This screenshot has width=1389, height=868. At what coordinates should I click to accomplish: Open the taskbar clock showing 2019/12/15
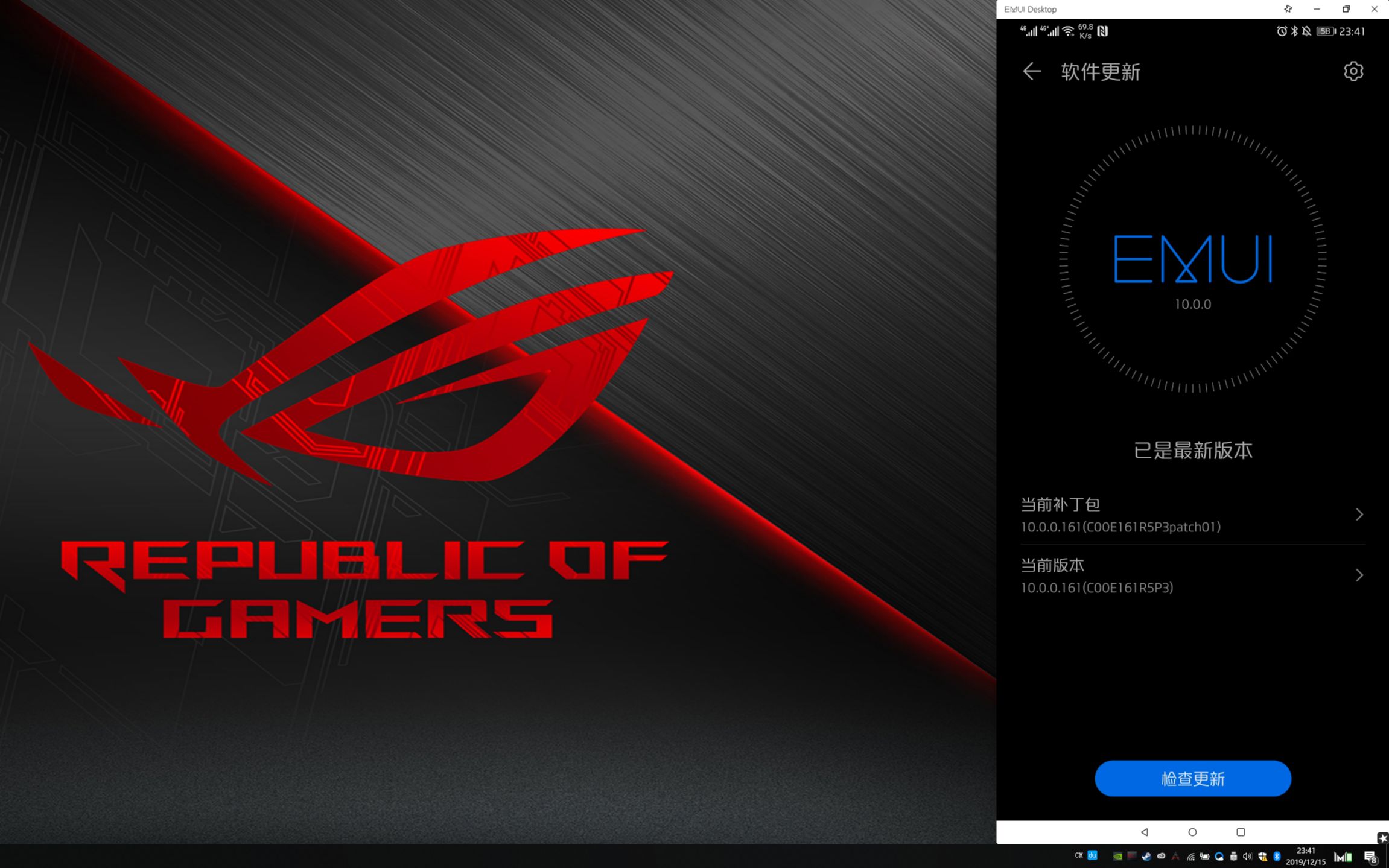1306,856
